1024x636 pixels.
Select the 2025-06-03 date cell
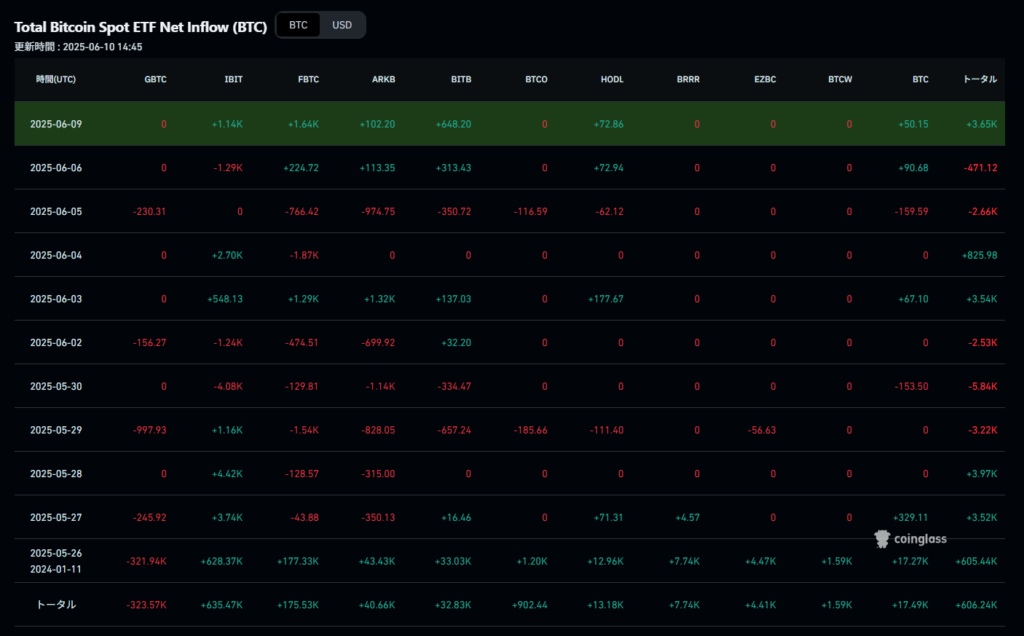[x=56, y=299]
